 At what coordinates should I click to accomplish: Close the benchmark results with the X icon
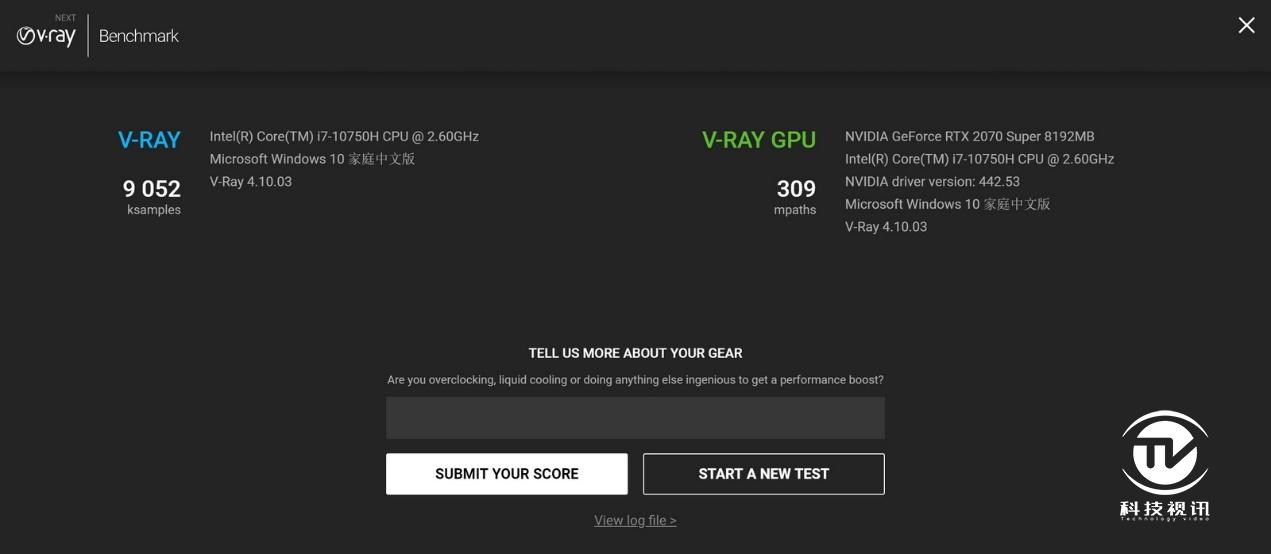(1246, 25)
